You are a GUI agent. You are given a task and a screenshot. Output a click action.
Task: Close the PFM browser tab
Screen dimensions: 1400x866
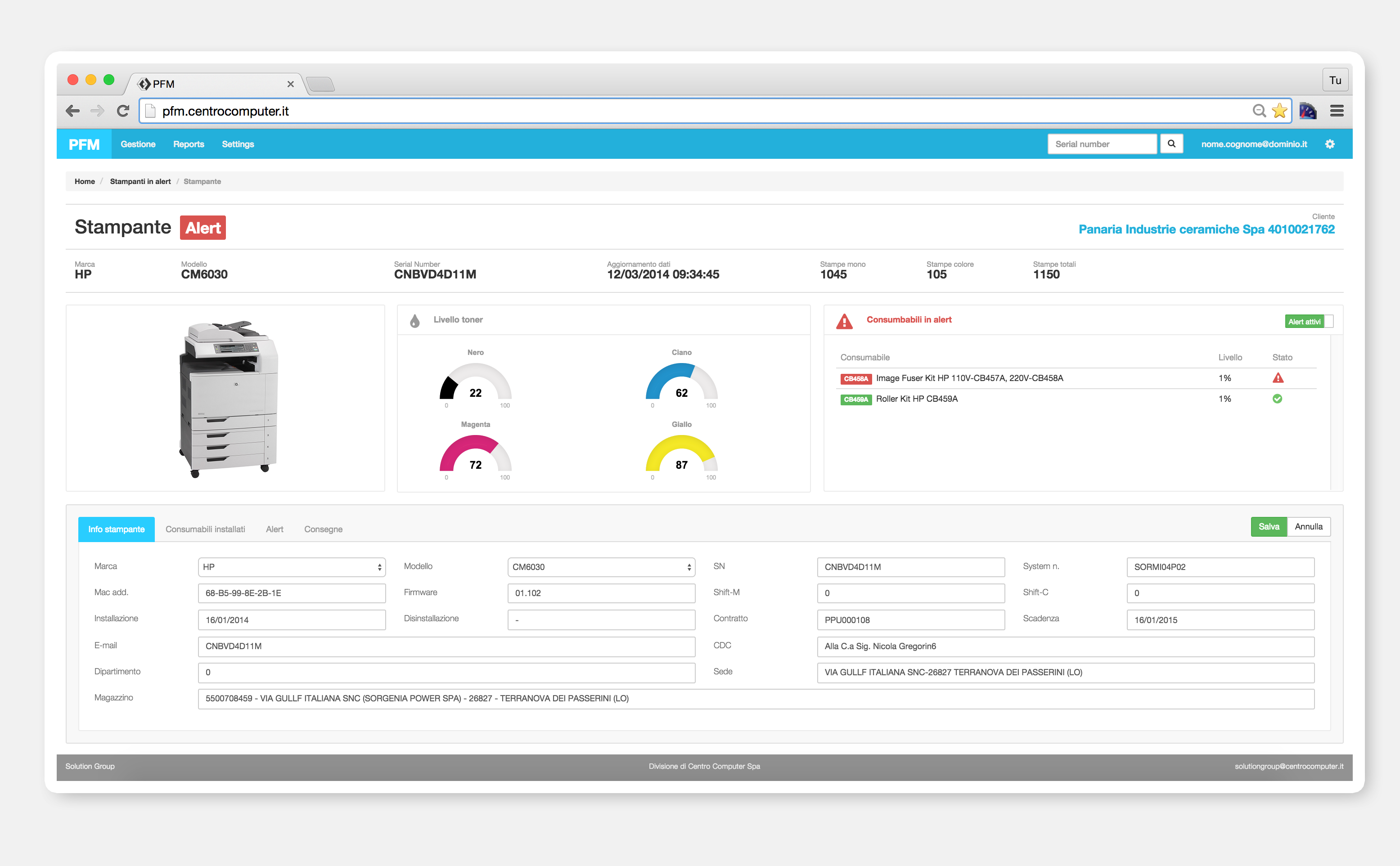pyautogui.click(x=290, y=84)
